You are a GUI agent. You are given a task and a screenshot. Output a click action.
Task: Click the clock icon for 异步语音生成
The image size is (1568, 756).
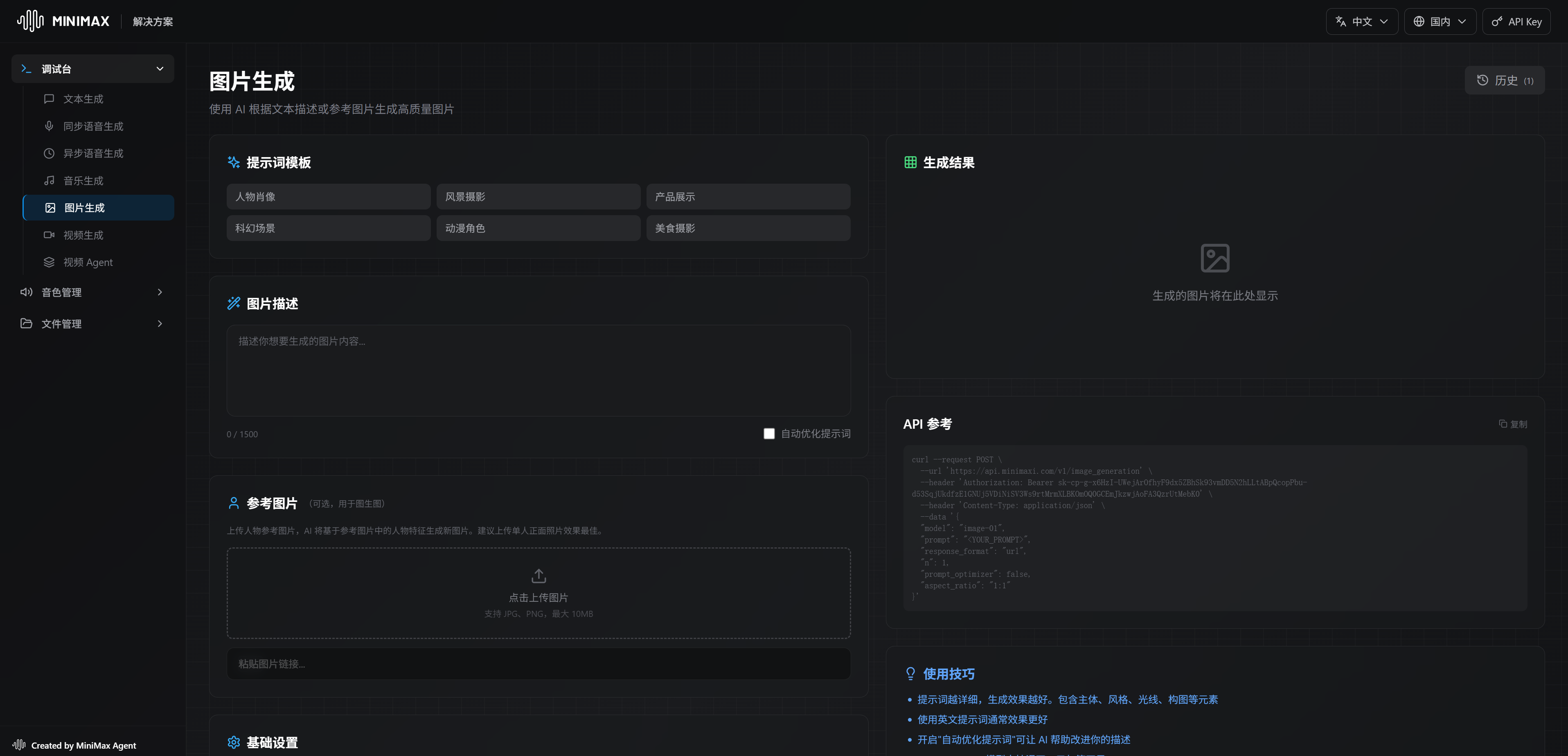[x=49, y=153]
